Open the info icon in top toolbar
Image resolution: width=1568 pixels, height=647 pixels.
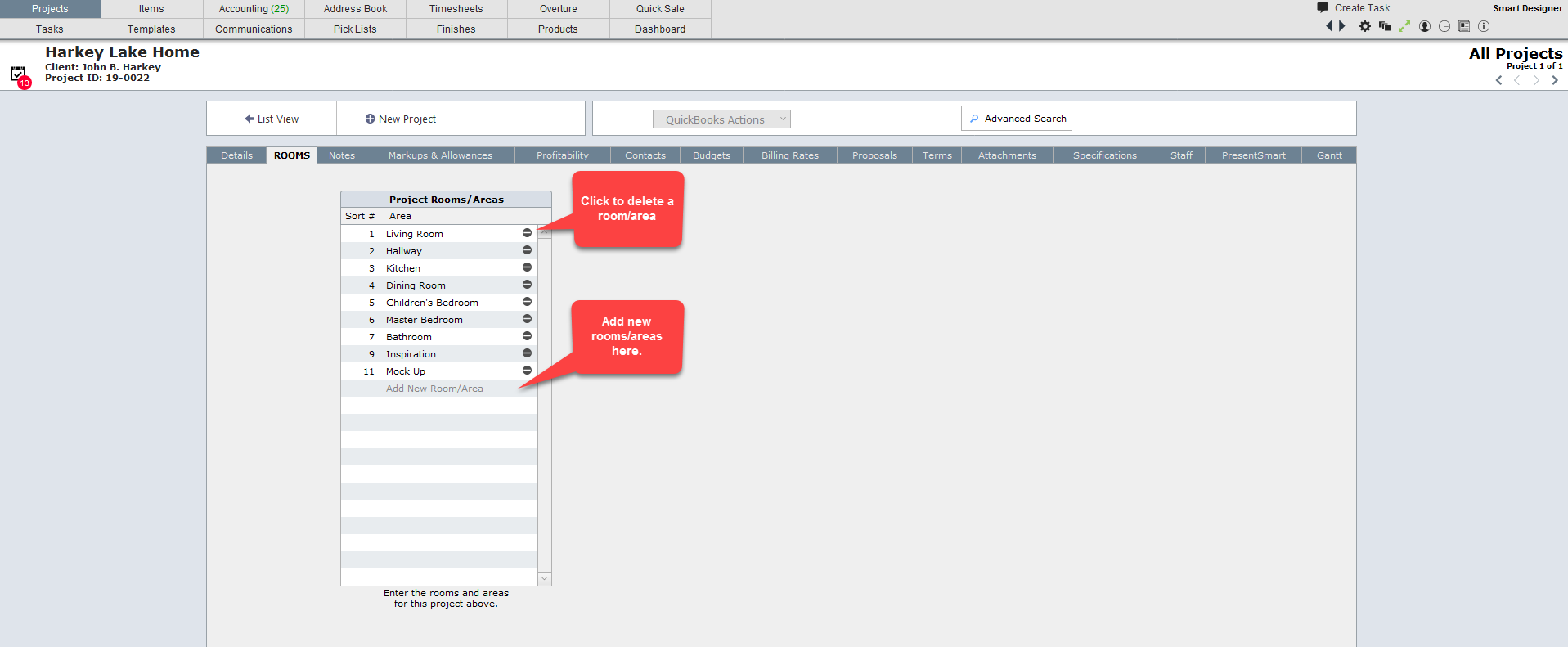1484,26
